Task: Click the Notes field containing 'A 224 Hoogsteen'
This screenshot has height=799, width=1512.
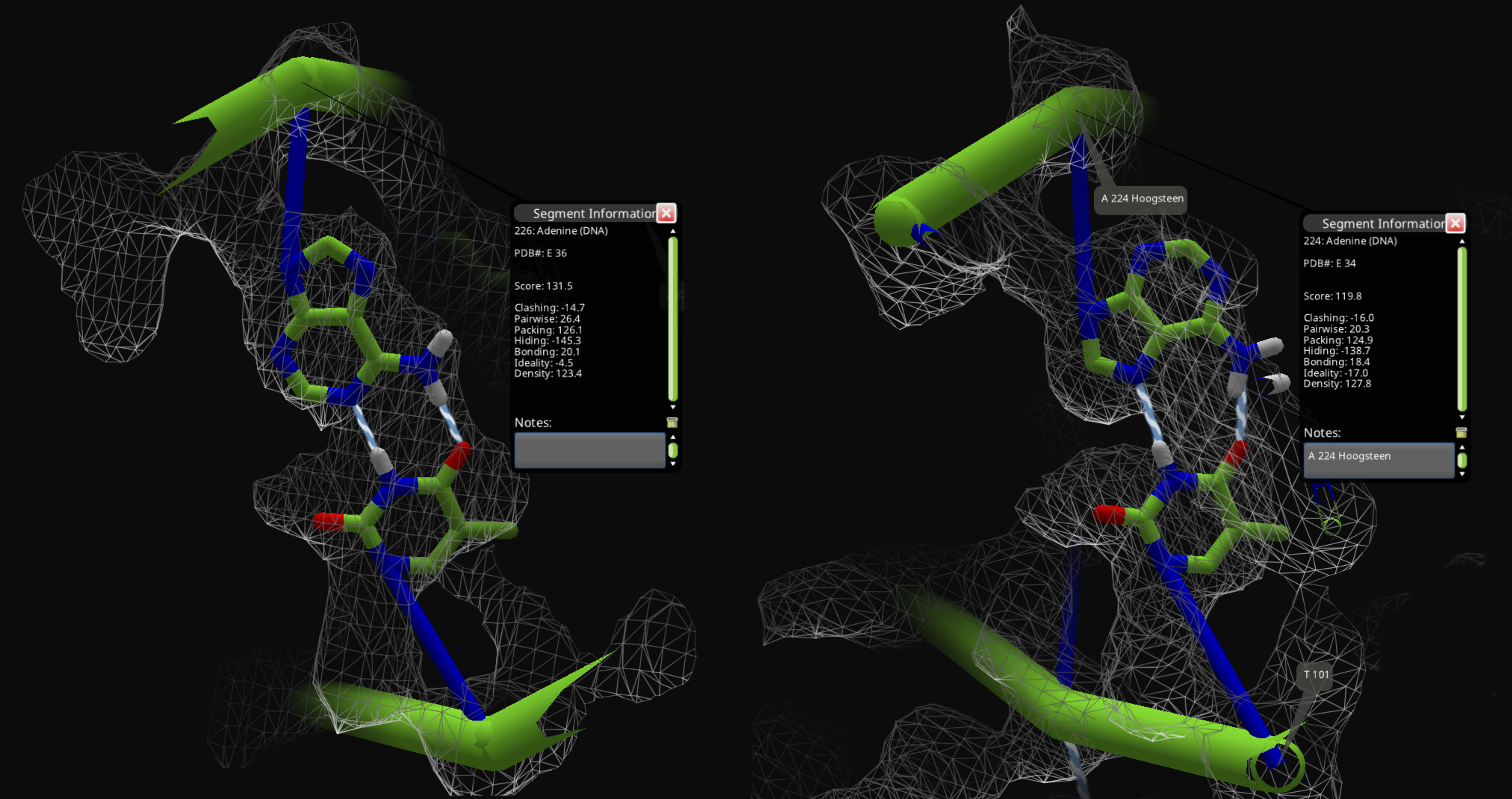Action: 1379,461
